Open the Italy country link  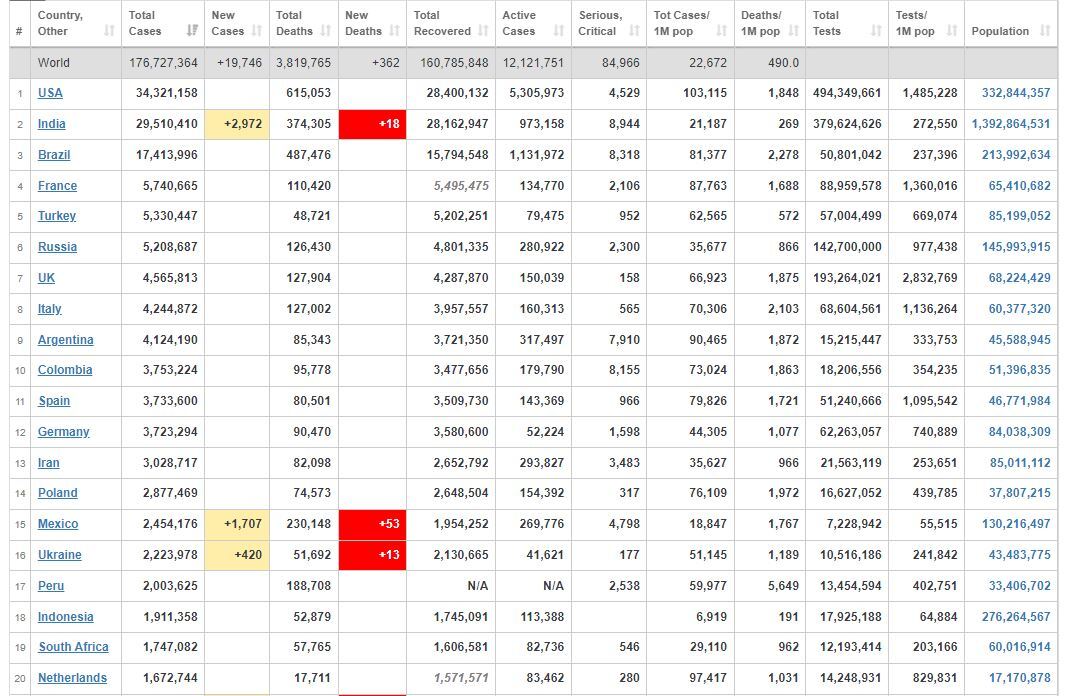tap(50, 309)
